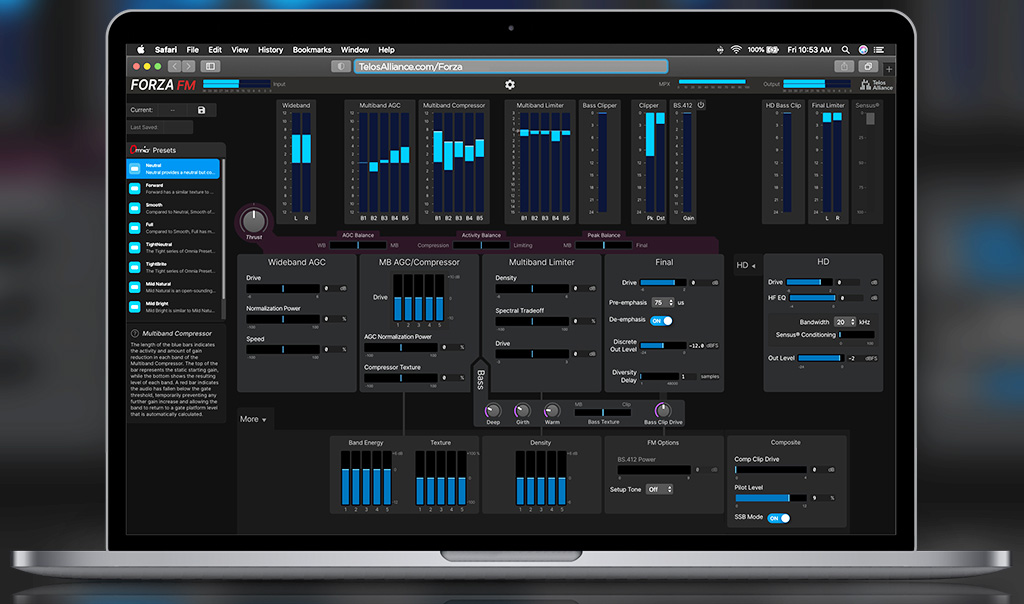Go back with Safari's back arrow
Viewport: 1024px width, 604px height.
[174, 67]
